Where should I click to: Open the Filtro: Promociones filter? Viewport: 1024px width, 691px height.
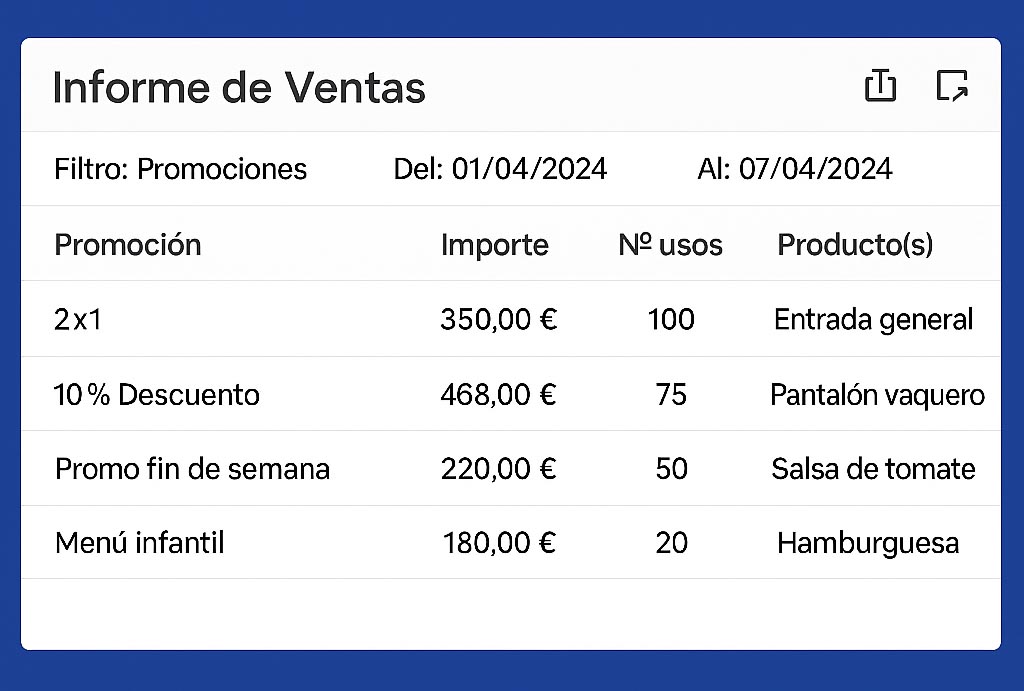tap(180, 169)
